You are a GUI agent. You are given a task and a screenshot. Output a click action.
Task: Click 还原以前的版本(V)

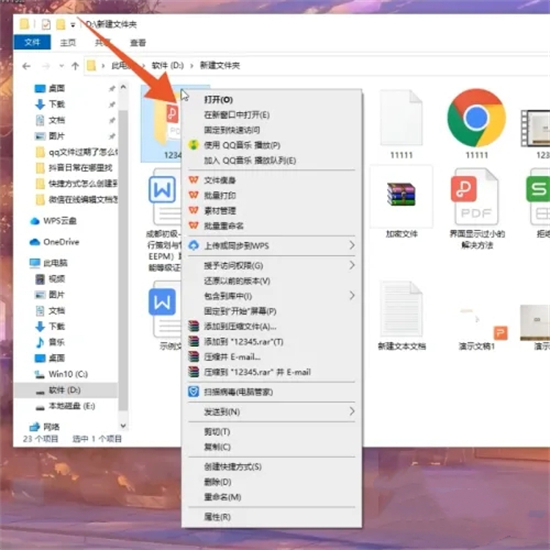click(271, 281)
